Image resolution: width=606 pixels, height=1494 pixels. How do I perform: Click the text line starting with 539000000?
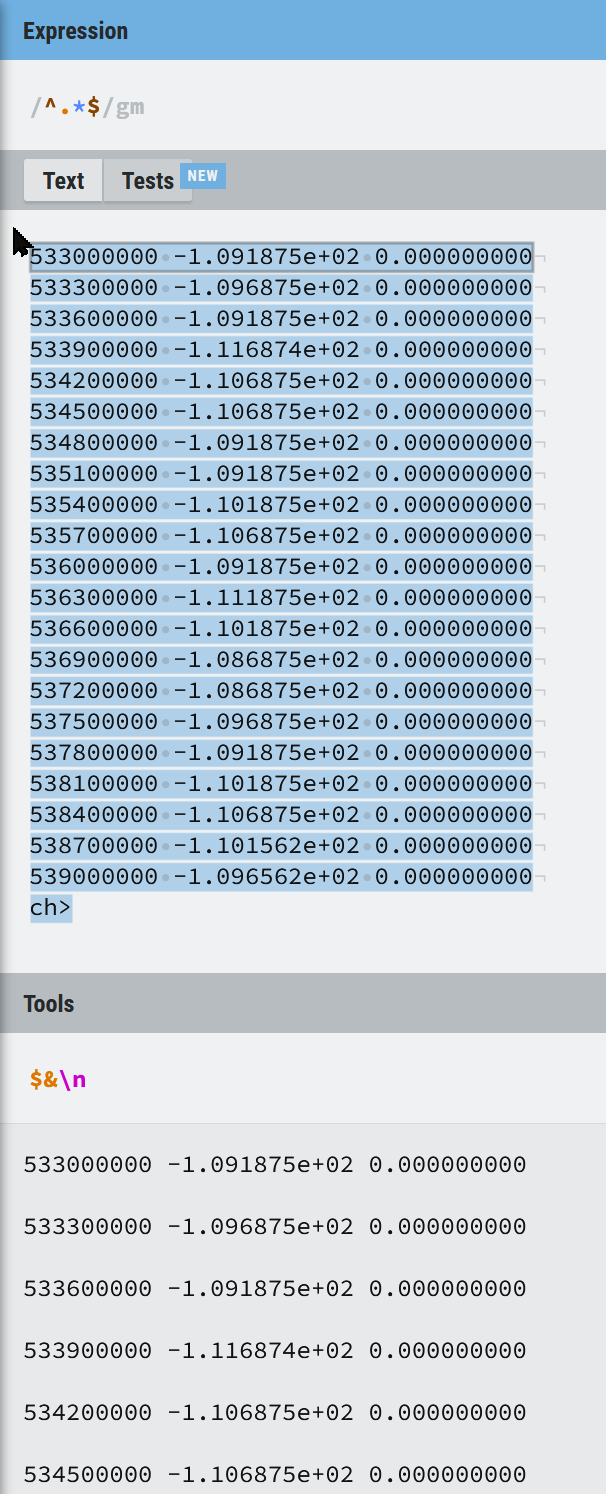pos(281,877)
